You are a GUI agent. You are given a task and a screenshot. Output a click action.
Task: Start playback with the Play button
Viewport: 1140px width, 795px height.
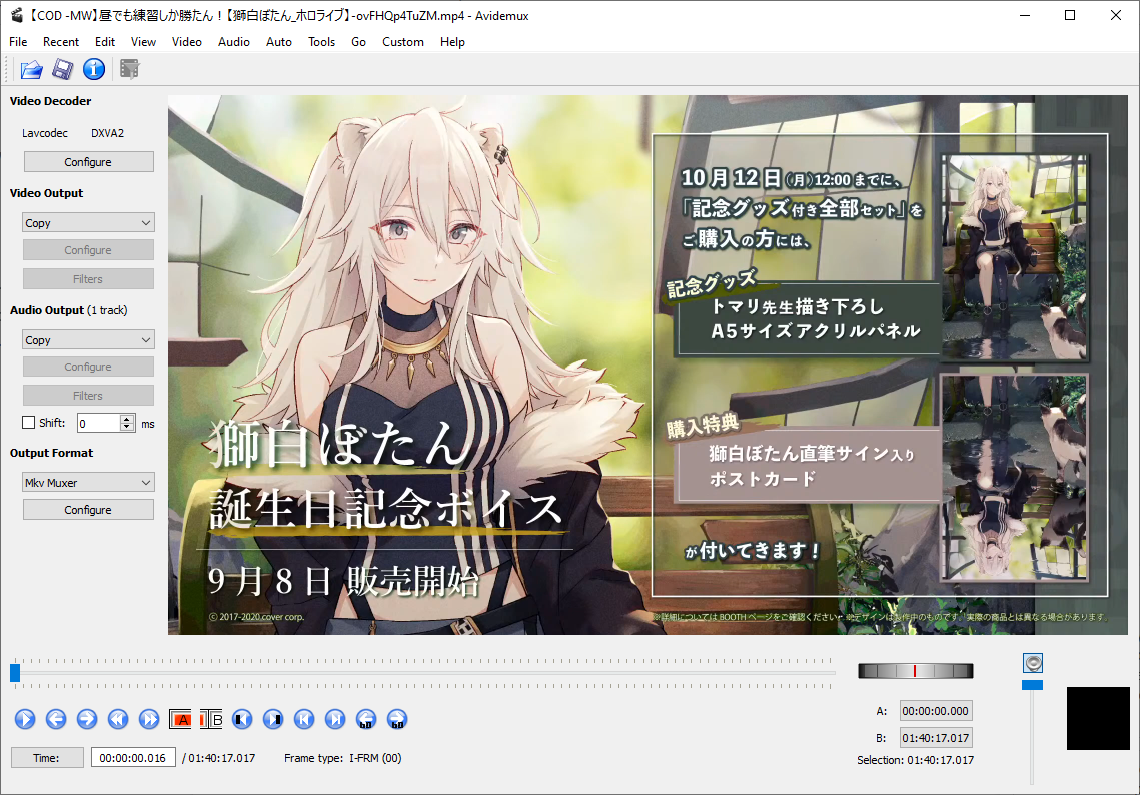point(25,719)
